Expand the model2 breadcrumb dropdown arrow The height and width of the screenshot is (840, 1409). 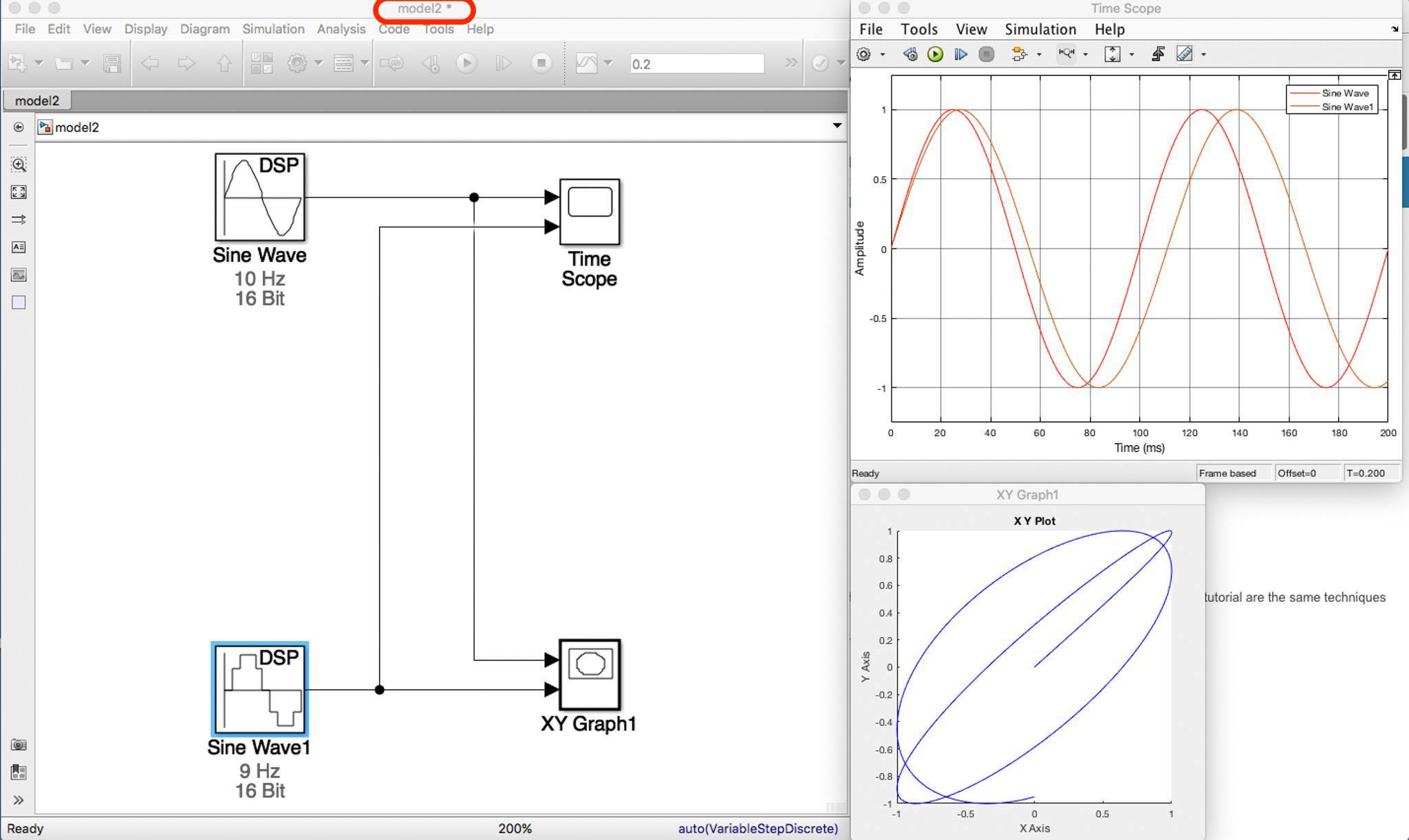(x=837, y=126)
